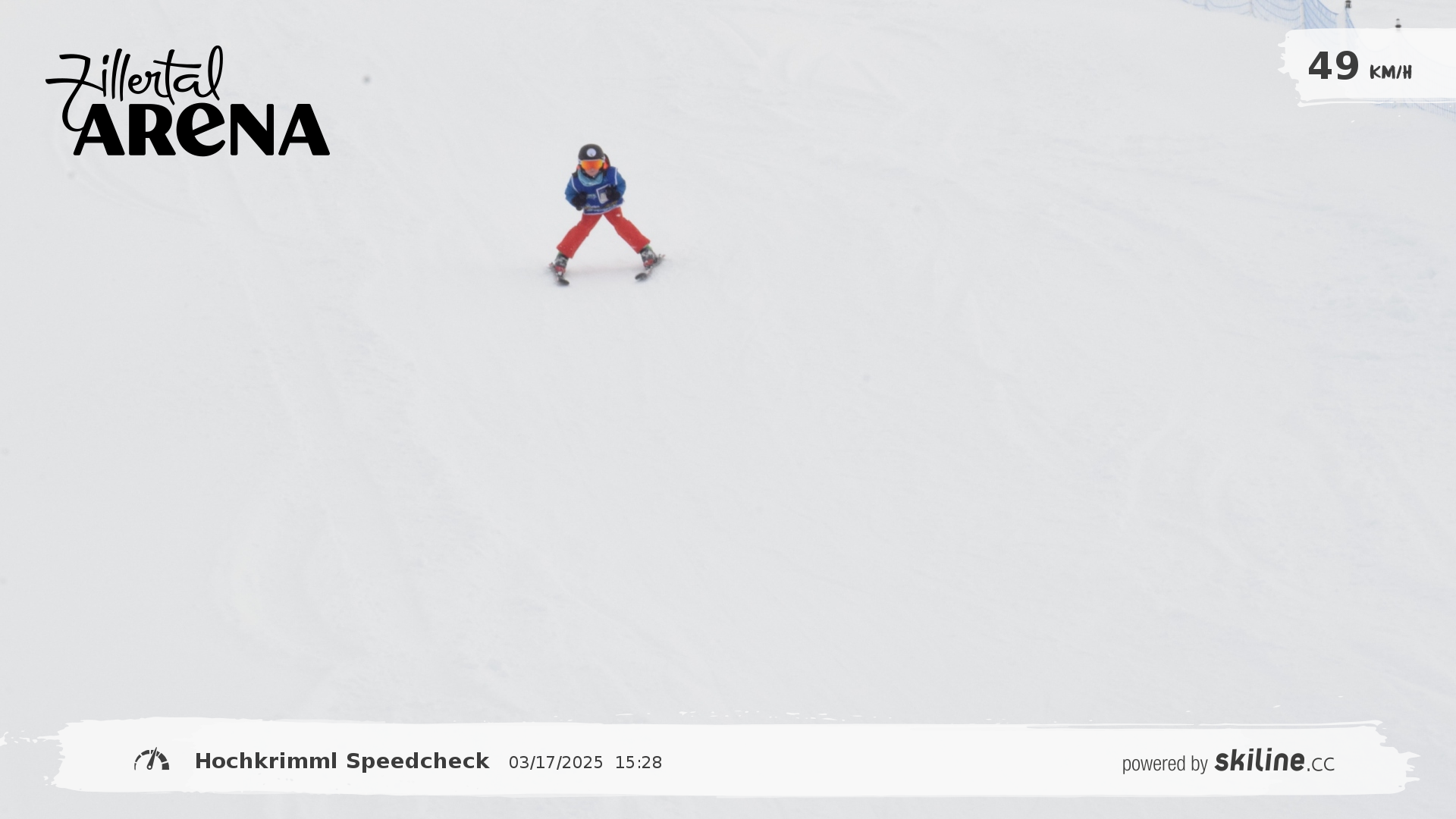
Task: Click the 15:28 timestamp
Action: pos(639,763)
